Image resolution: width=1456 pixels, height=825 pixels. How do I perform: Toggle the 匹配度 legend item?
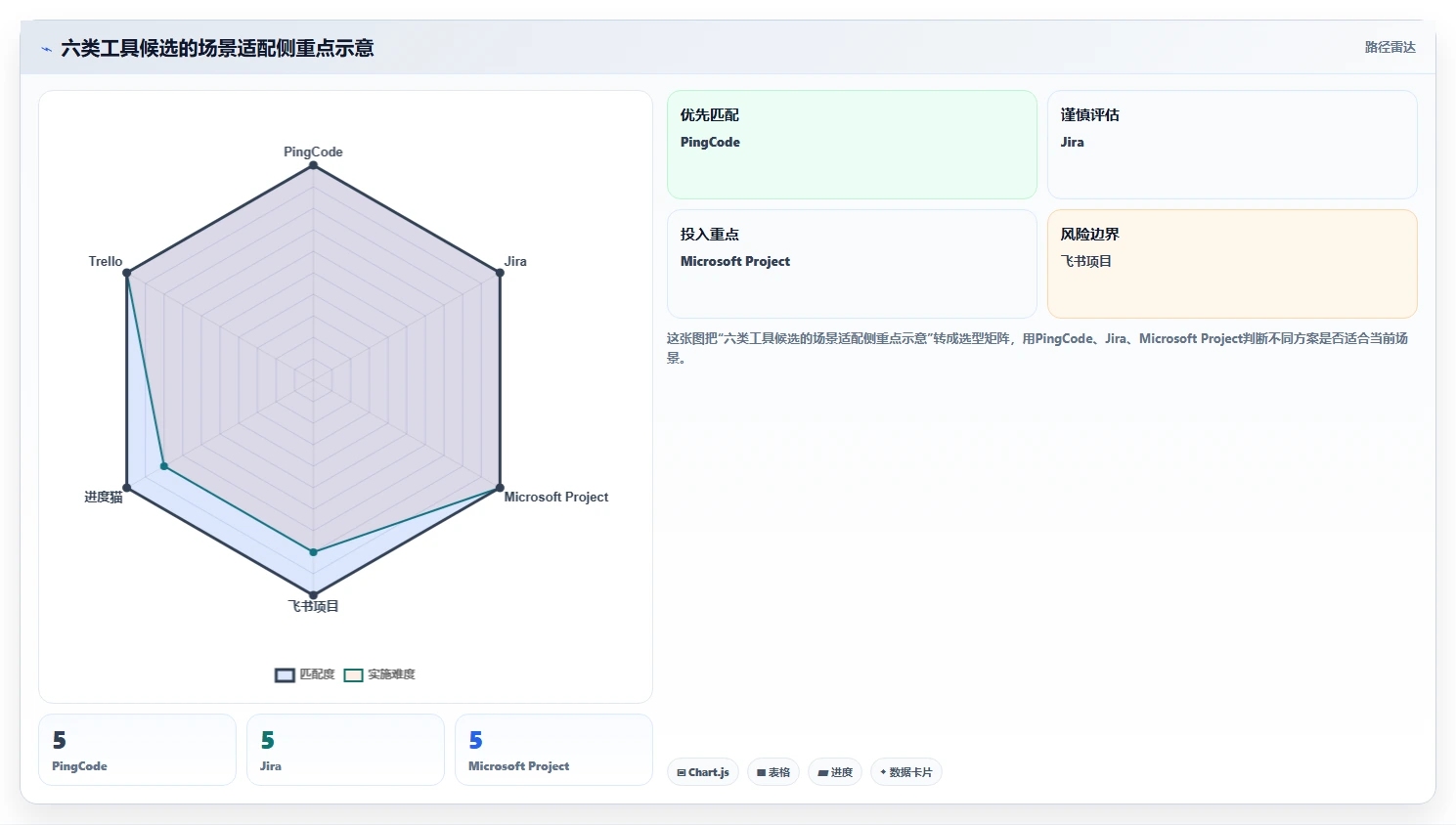(305, 674)
